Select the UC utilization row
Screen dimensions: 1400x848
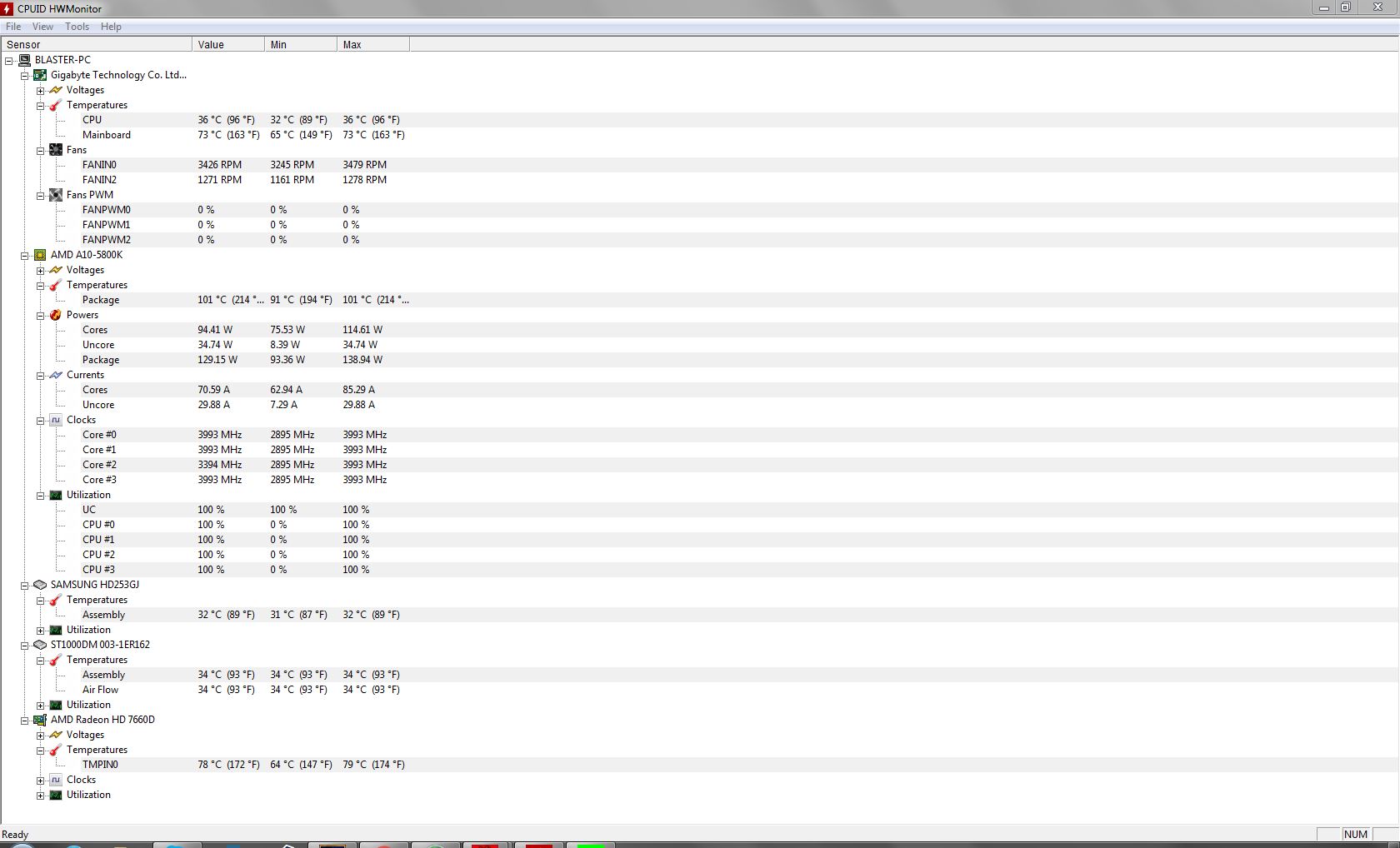700,510
